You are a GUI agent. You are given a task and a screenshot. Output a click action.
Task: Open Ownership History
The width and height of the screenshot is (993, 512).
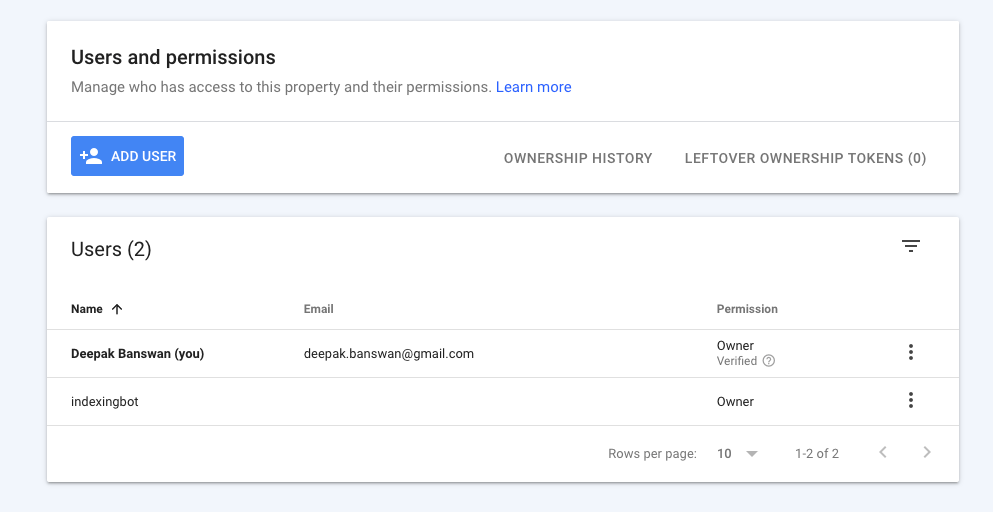(578, 158)
